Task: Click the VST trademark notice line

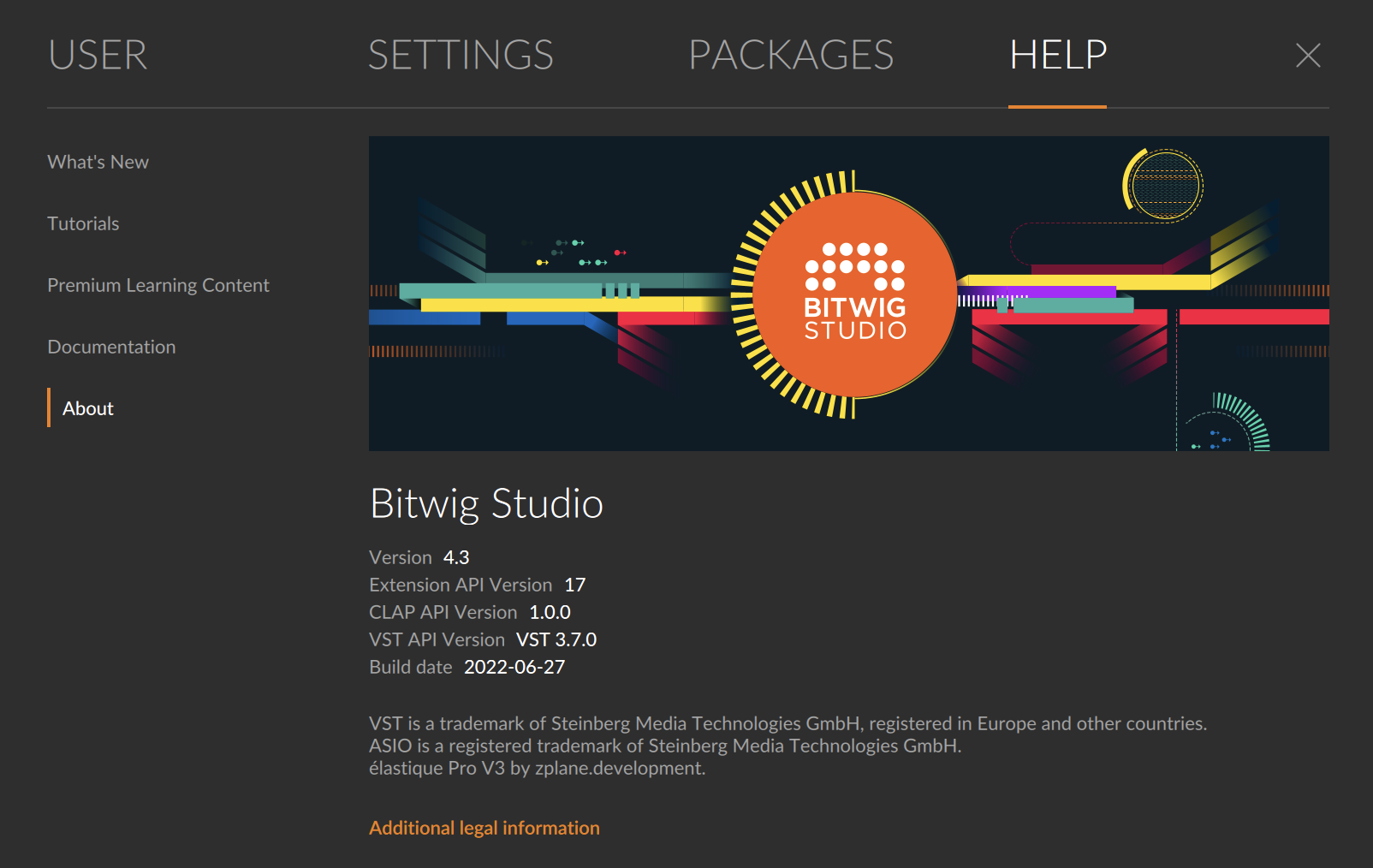Action: click(x=788, y=723)
